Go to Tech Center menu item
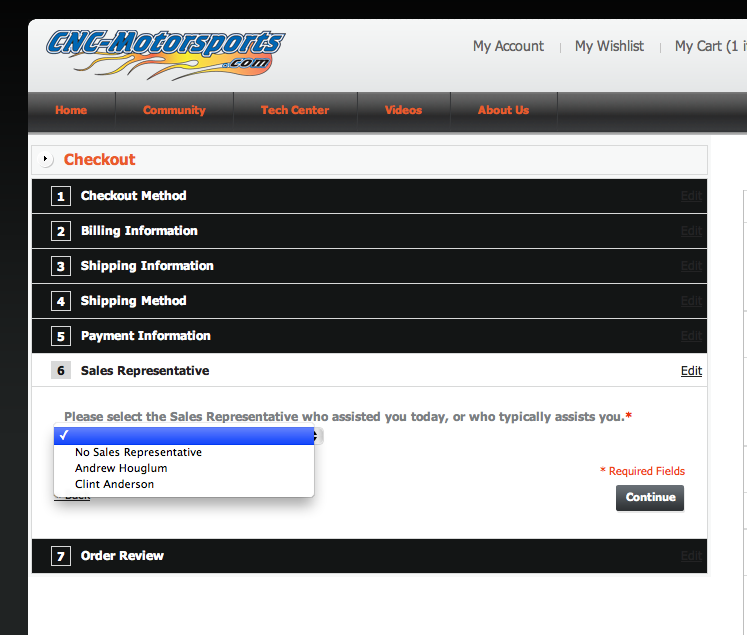The width and height of the screenshot is (747, 635). coord(295,110)
